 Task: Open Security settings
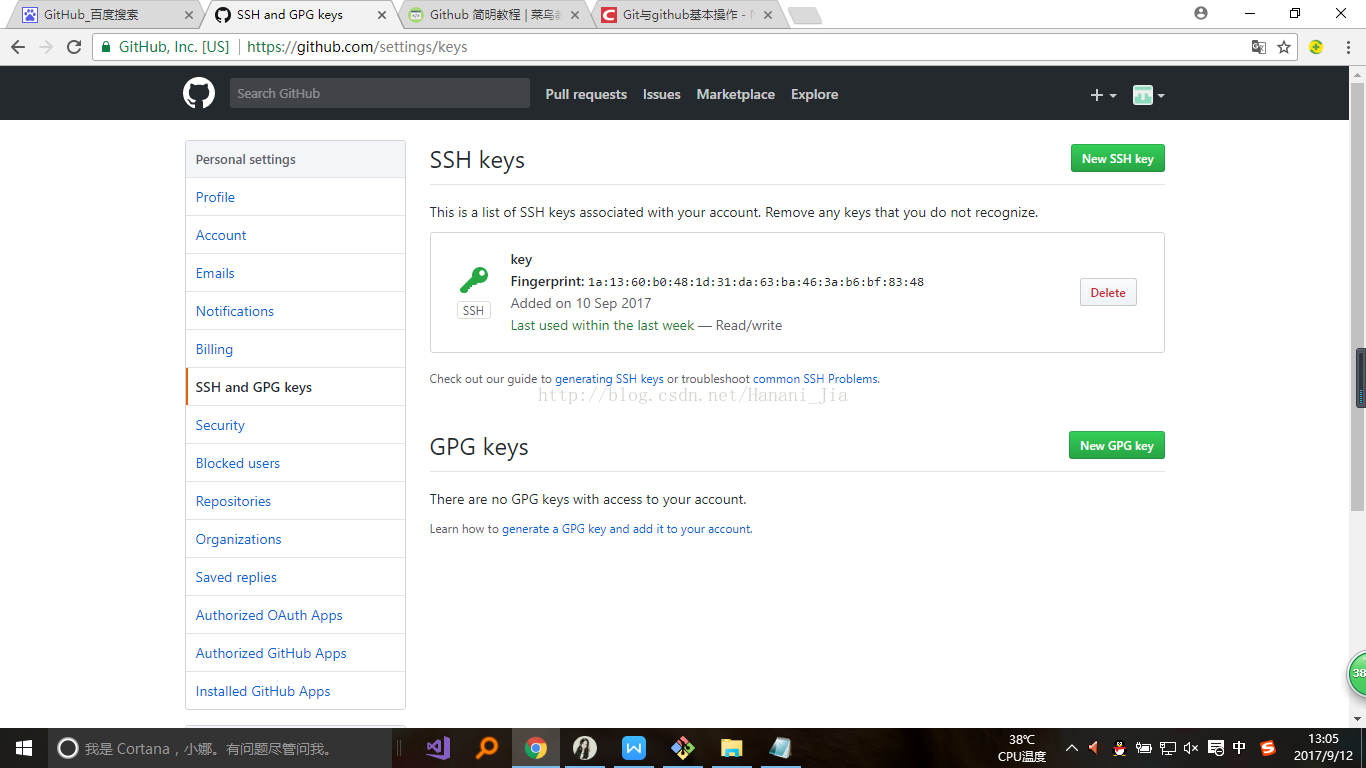(295, 425)
